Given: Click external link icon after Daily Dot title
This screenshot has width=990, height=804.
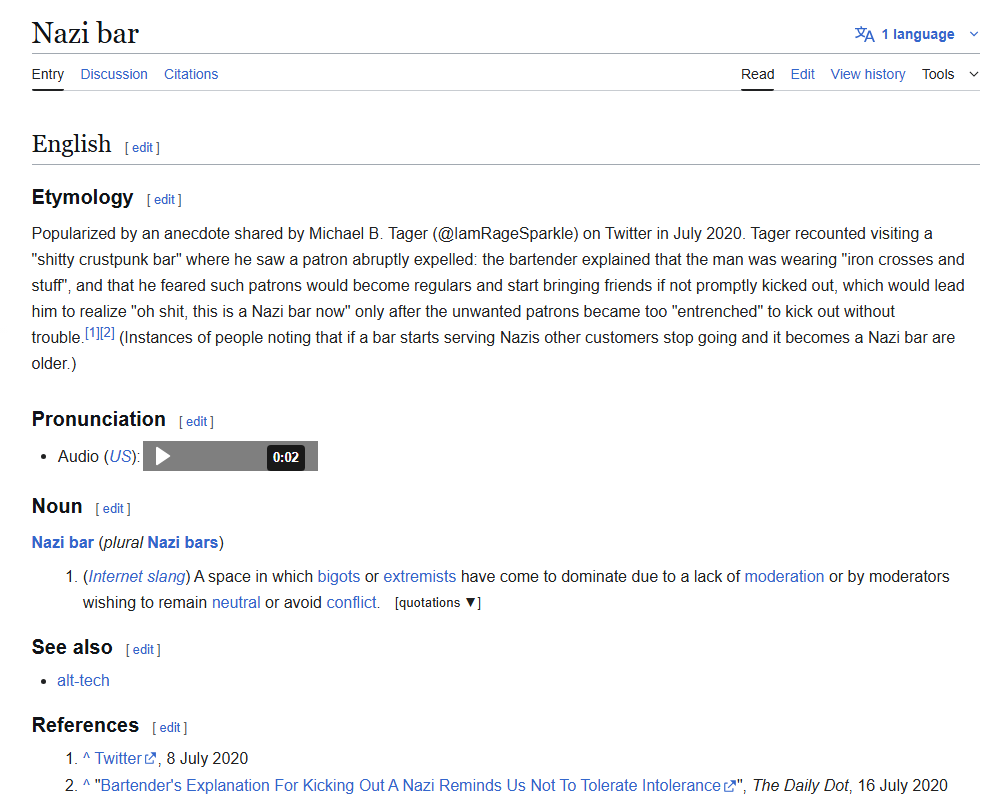Looking at the screenshot, I should coord(729,786).
